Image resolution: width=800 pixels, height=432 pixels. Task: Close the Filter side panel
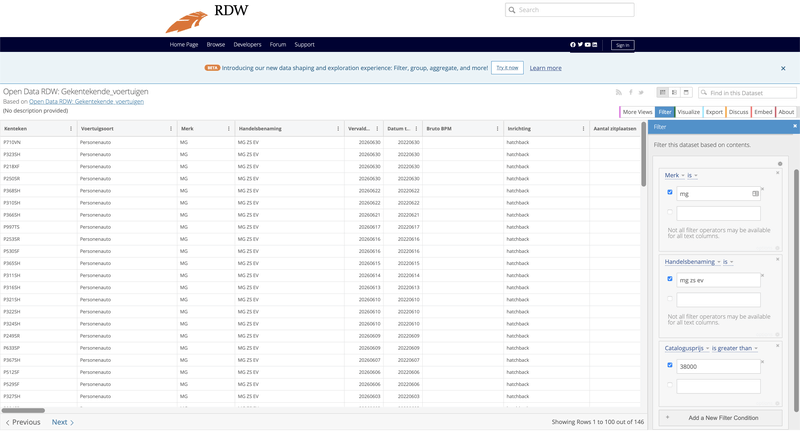[794, 126]
